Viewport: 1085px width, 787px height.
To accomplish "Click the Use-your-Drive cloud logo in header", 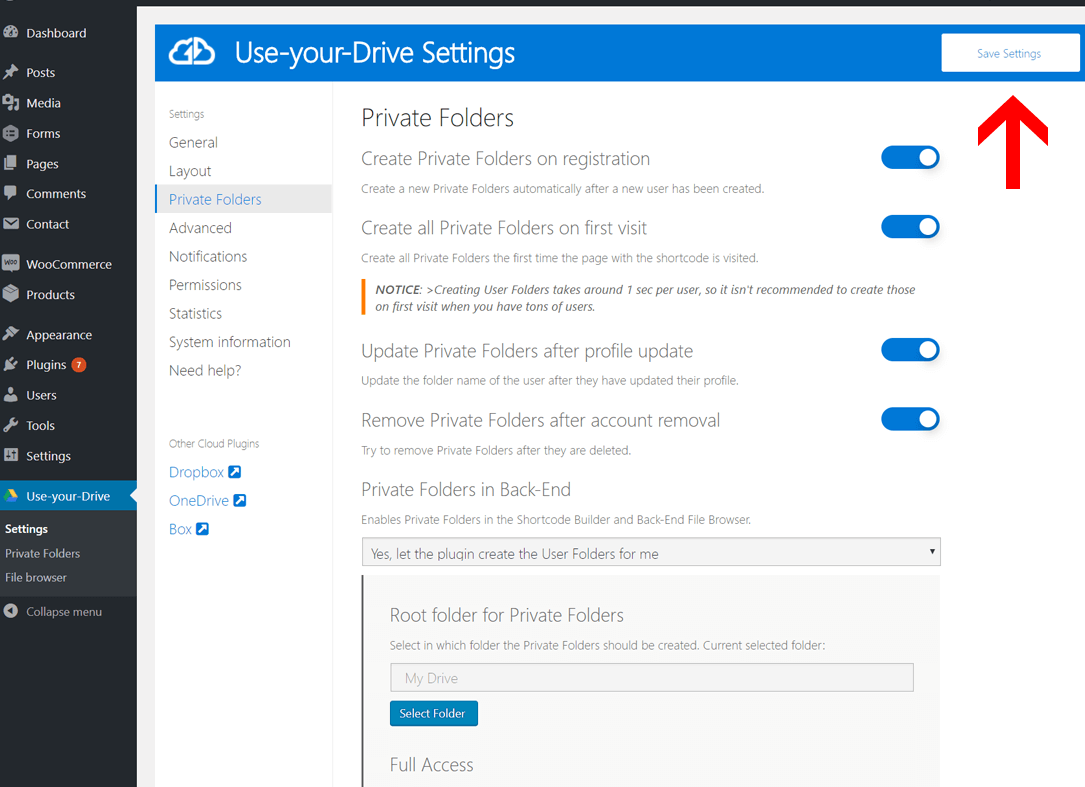I will (192, 53).
